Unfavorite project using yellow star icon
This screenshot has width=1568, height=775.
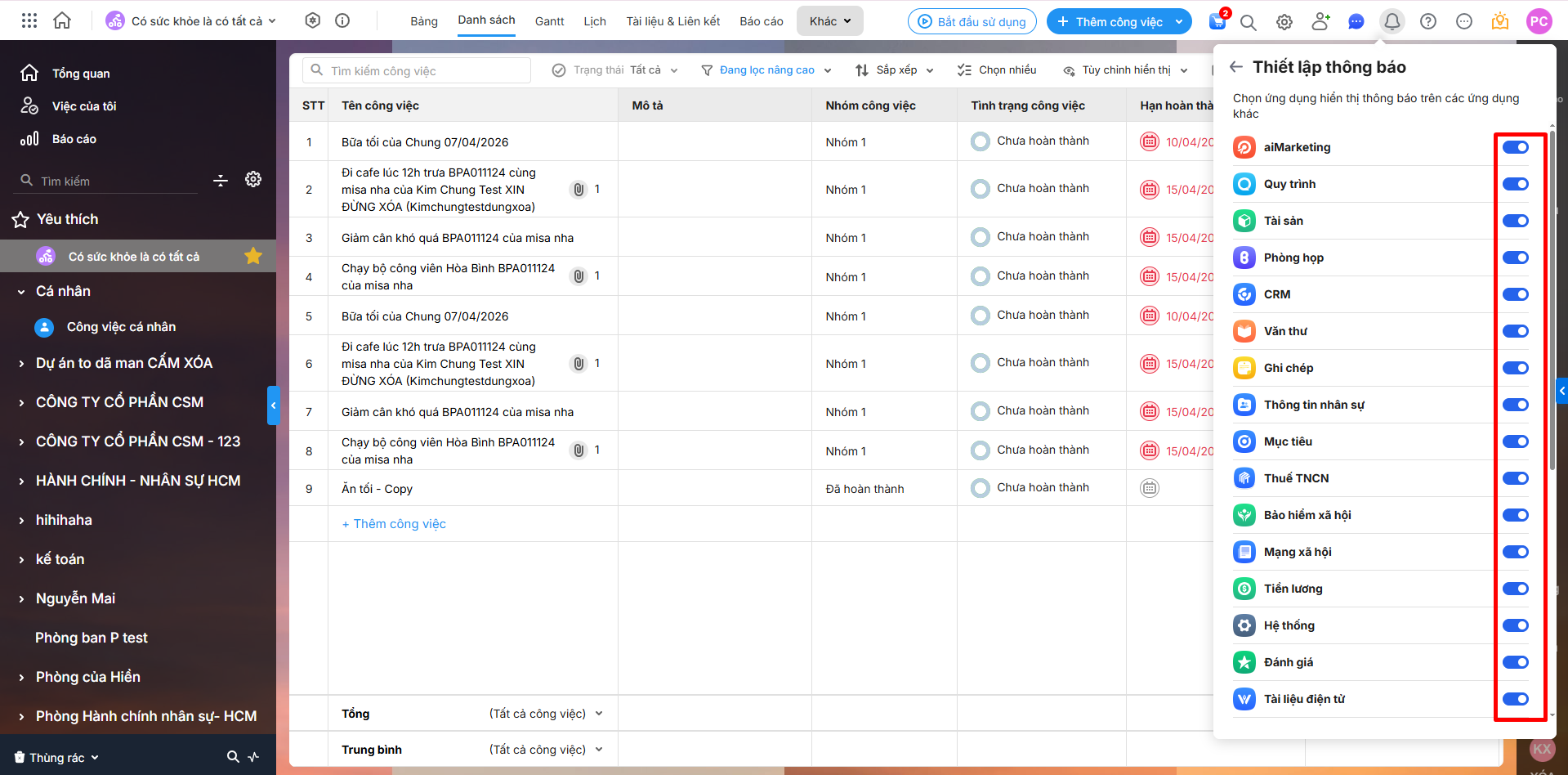253,257
